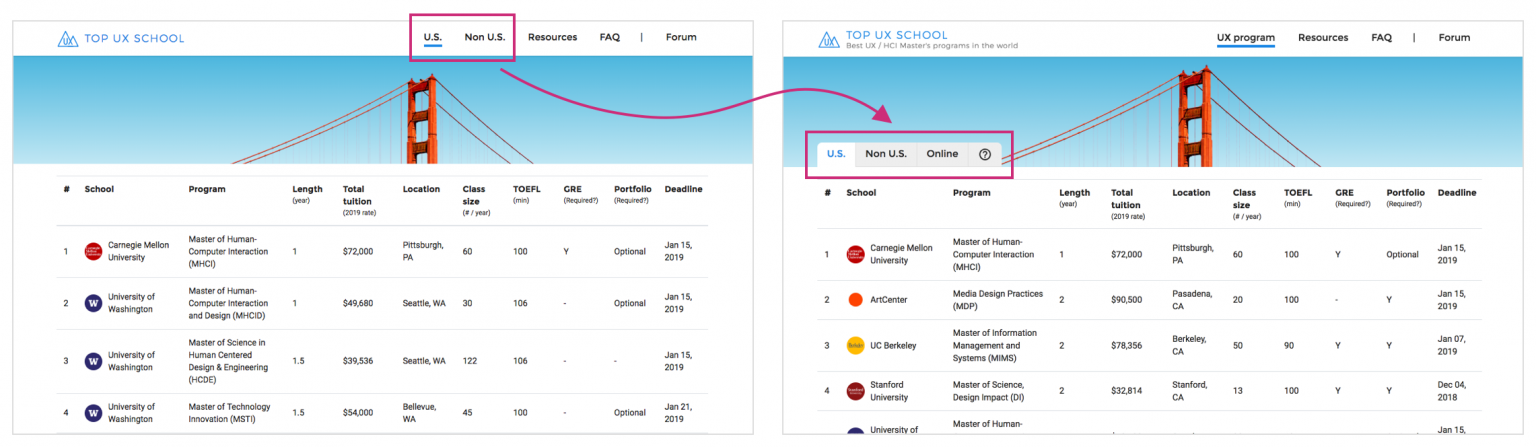Click Carnegie Mellon University name in right table
The image size is (1536, 447).
(x=901, y=254)
